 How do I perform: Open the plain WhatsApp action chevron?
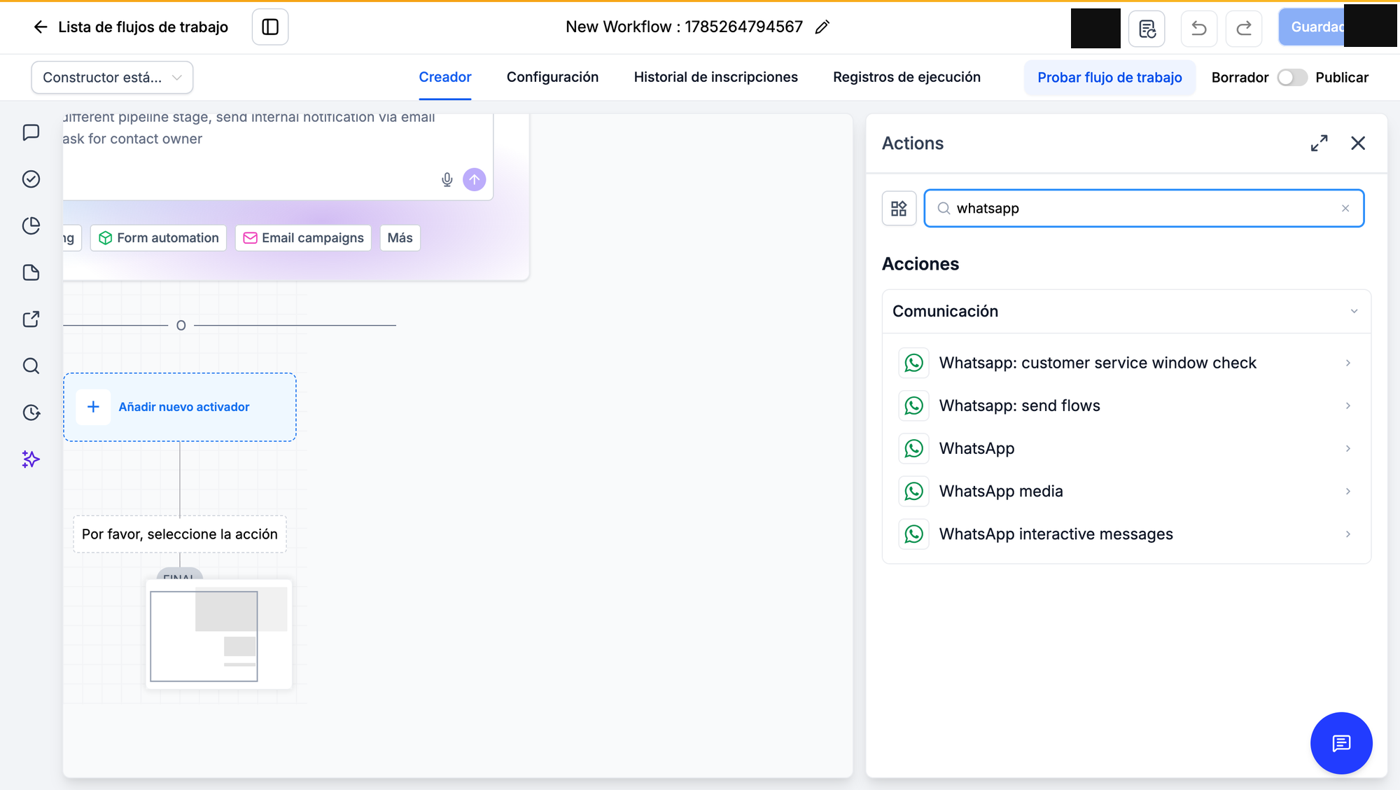1348,449
